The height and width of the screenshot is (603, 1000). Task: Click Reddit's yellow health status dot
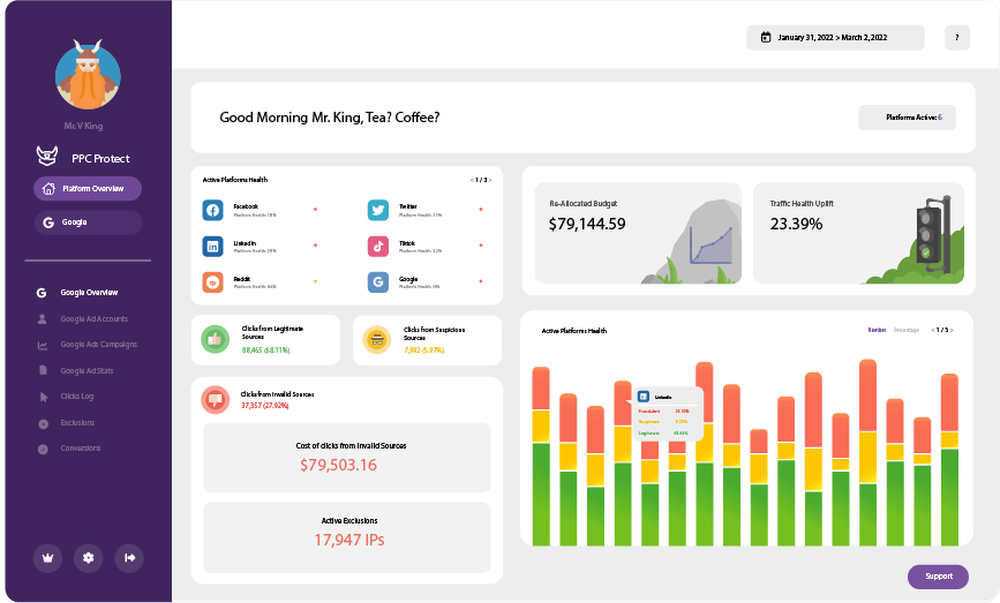pos(315,281)
